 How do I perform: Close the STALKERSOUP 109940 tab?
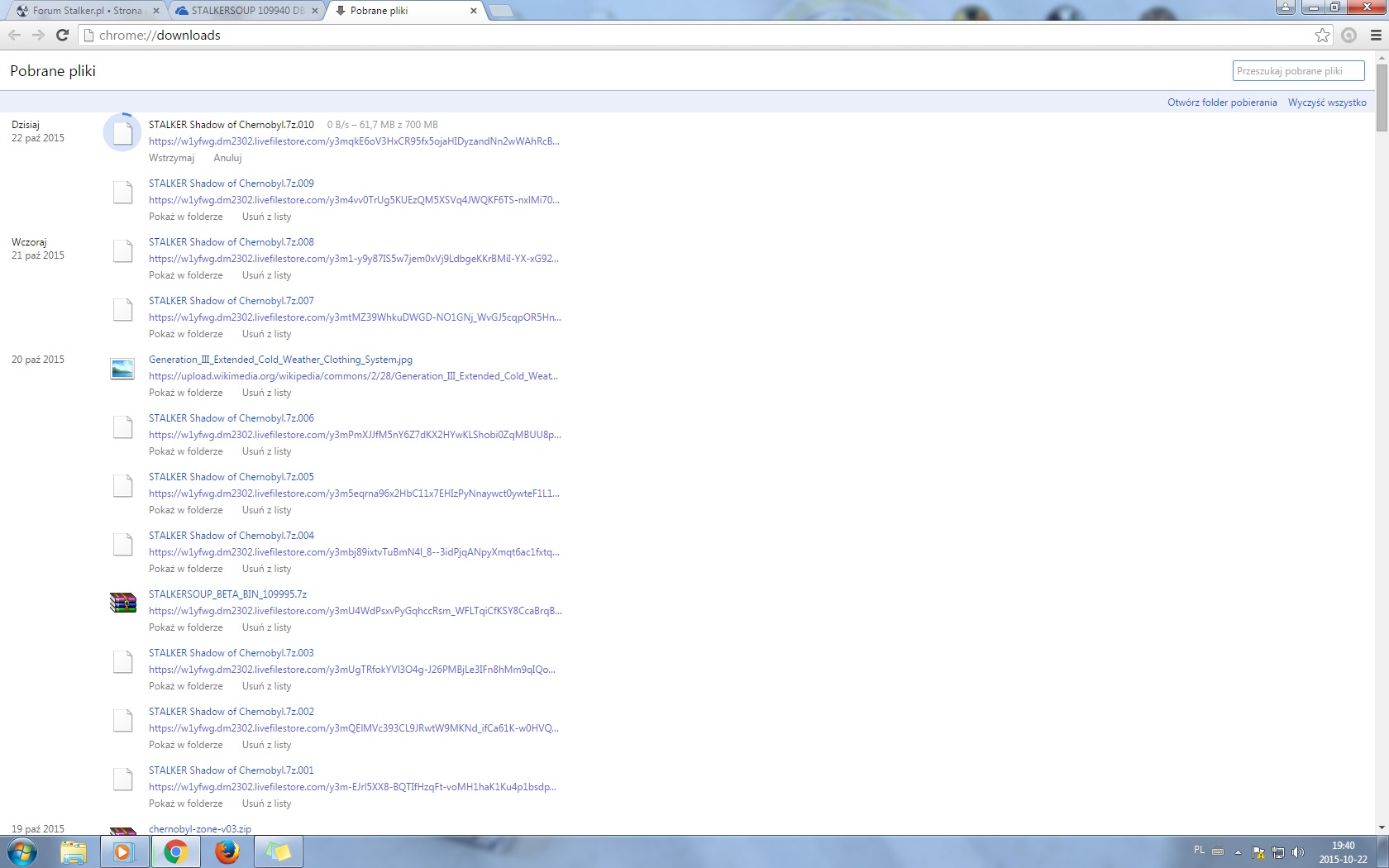click(314, 11)
